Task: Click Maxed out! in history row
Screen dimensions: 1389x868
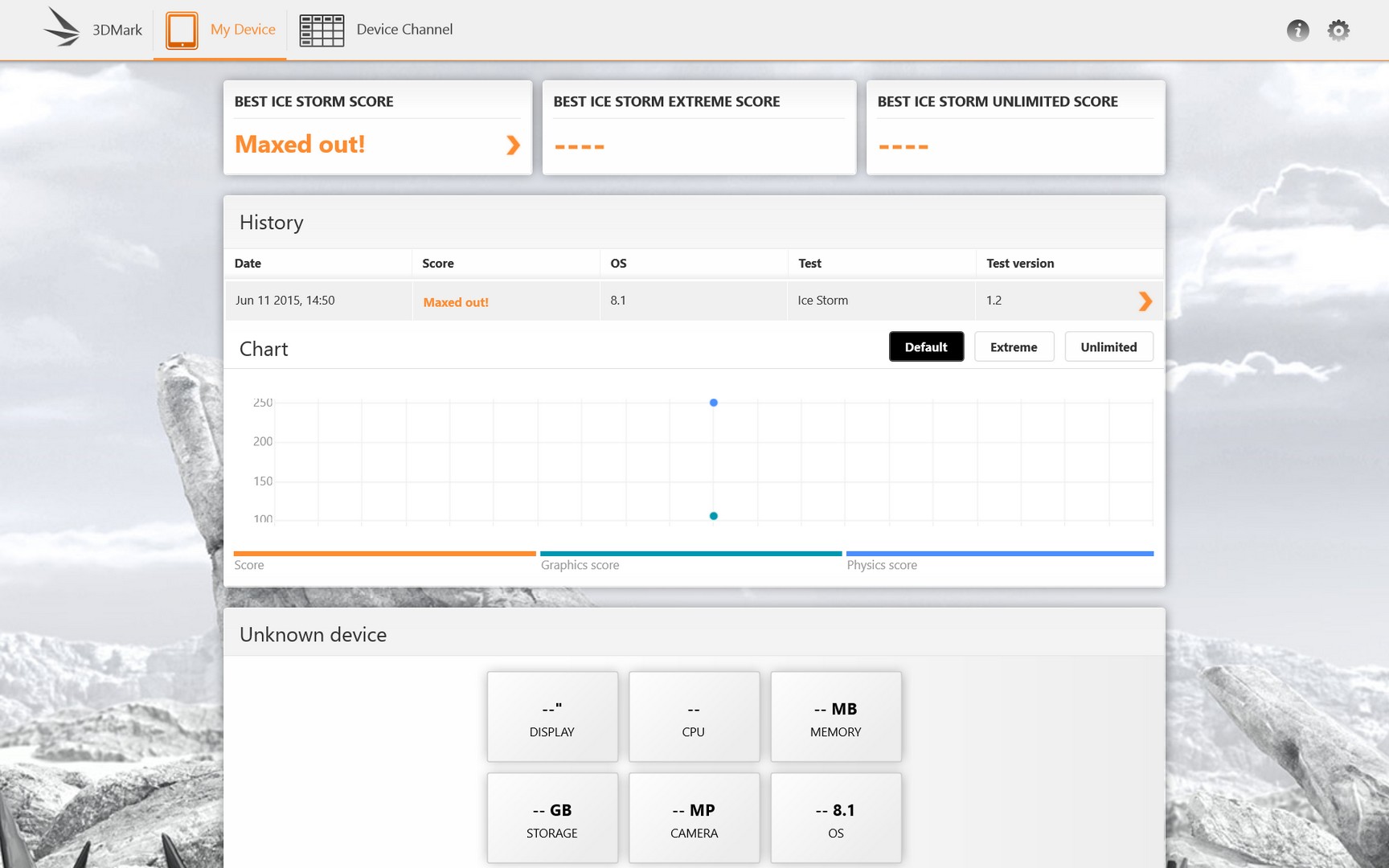Action: pos(456,302)
